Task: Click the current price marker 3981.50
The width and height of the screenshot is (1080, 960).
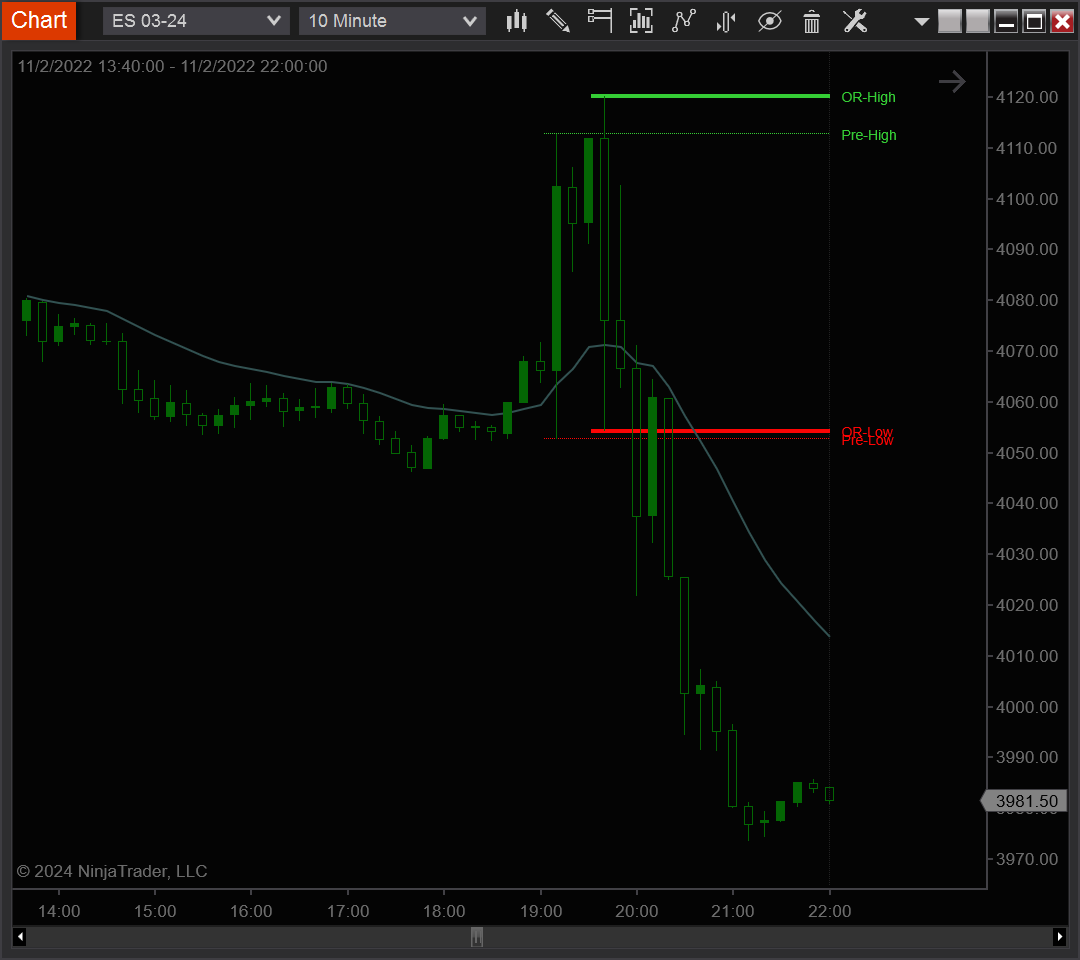Action: (1025, 801)
